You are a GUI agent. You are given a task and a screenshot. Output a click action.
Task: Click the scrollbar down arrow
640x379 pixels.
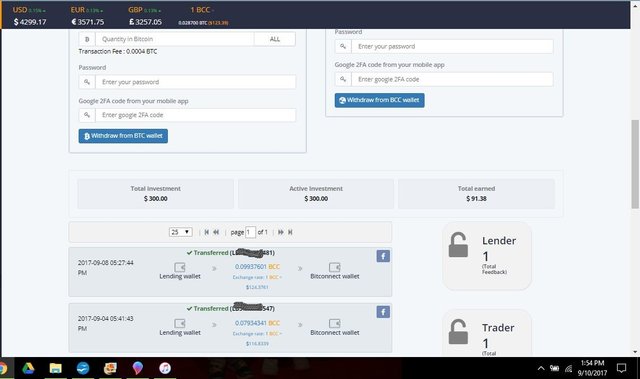[x=635, y=352]
